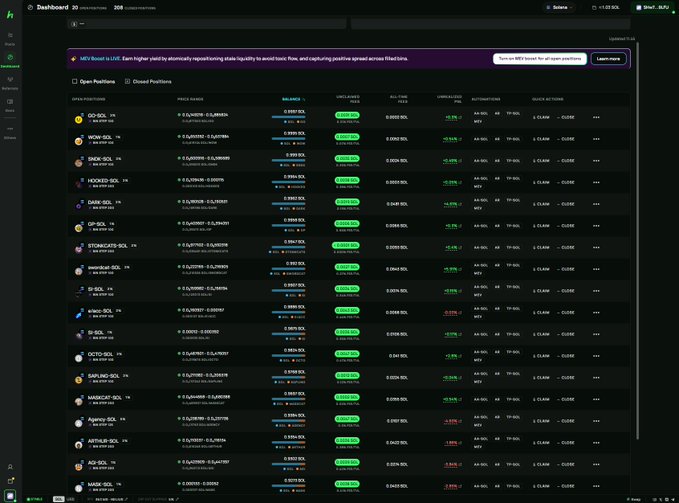Click the Unrealized PnL column header
This screenshot has width=679, height=503.
coord(449,99)
